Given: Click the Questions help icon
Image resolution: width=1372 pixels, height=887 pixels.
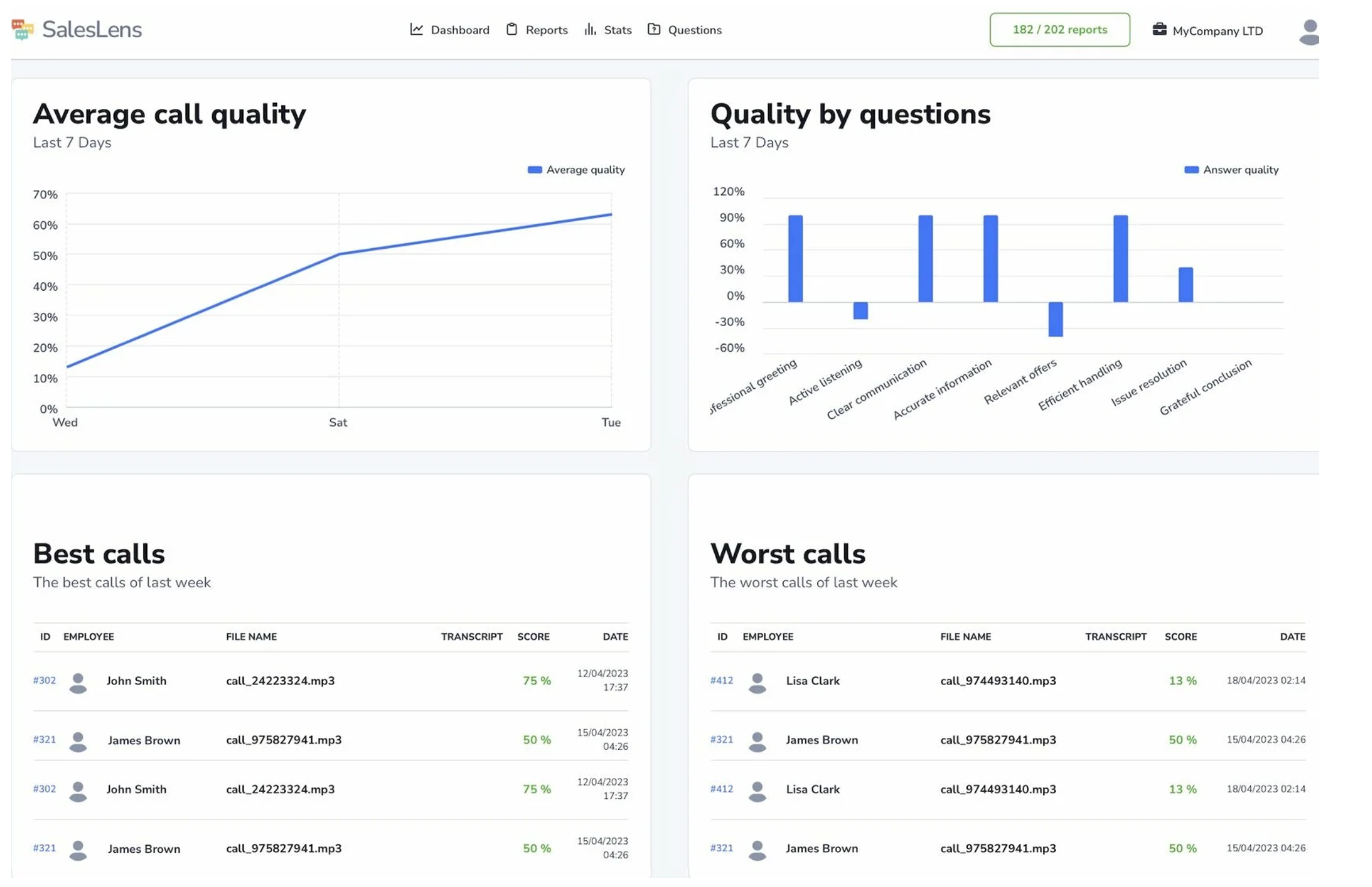Looking at the screenshot, I should pyautogui.click(x=655, y=29).
